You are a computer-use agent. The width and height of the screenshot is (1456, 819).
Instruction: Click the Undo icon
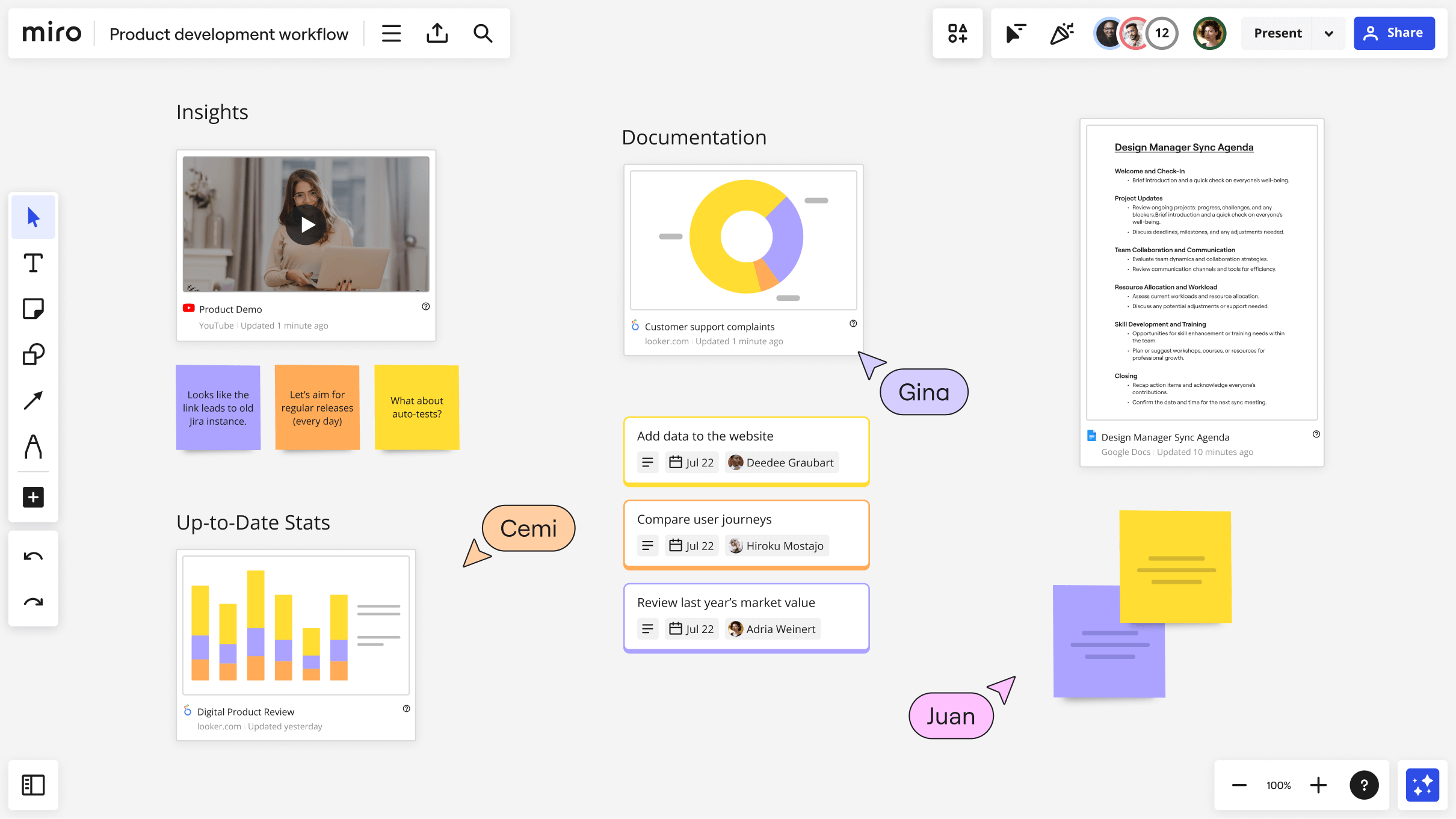(x=33, y=555)
